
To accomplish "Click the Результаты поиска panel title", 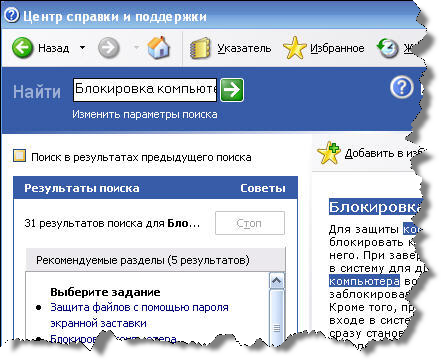I will pyautogui.click(x=82, y=188).
